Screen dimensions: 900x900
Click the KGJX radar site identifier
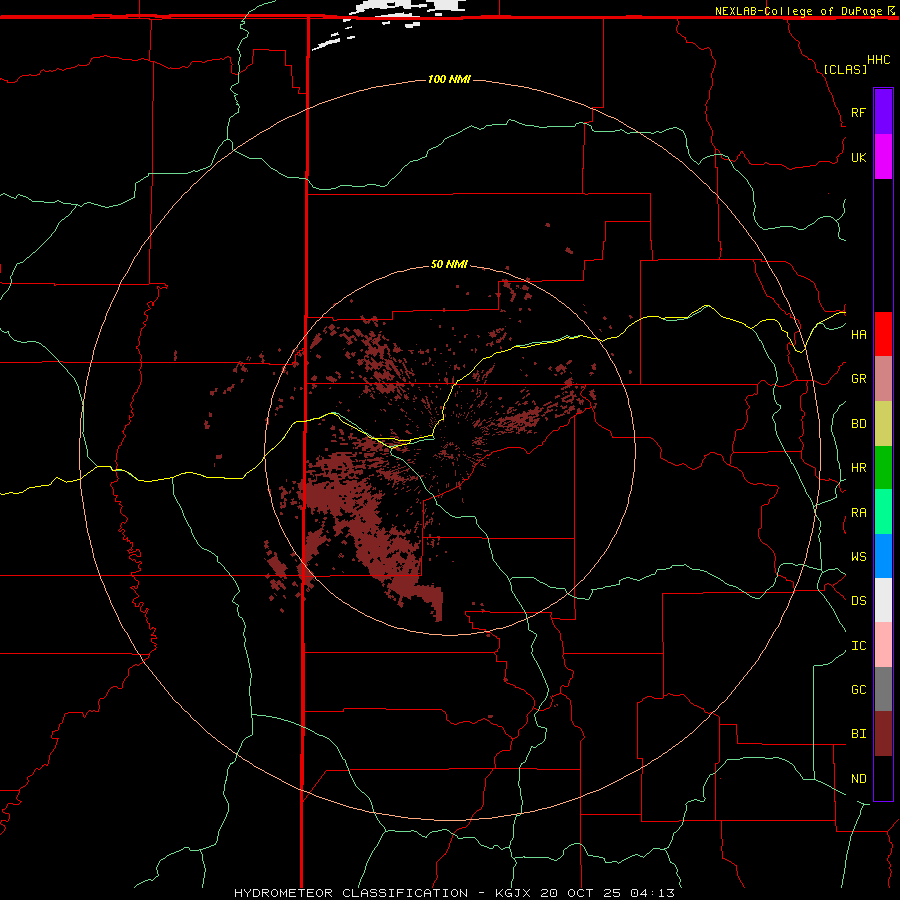513,893
